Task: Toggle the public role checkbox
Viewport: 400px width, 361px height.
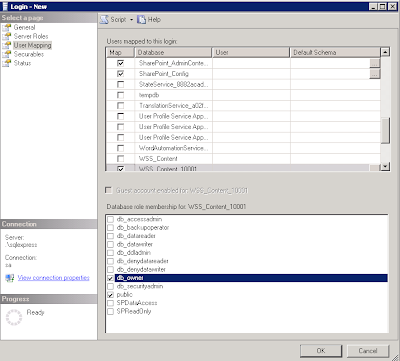Action: (x=110, y=295)
